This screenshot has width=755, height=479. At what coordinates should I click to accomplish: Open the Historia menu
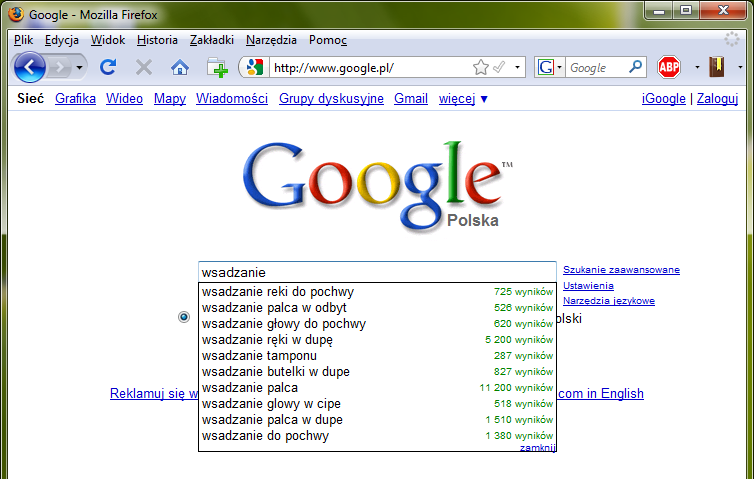[157, 40]
